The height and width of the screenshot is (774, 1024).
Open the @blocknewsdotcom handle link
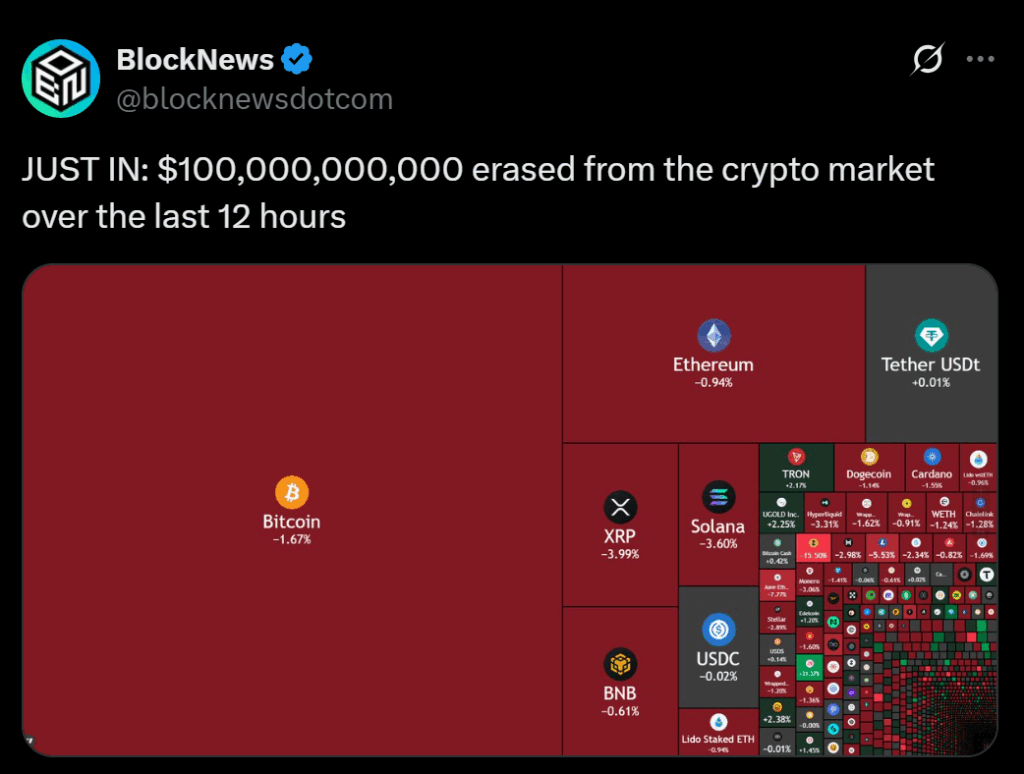point(255,99)
